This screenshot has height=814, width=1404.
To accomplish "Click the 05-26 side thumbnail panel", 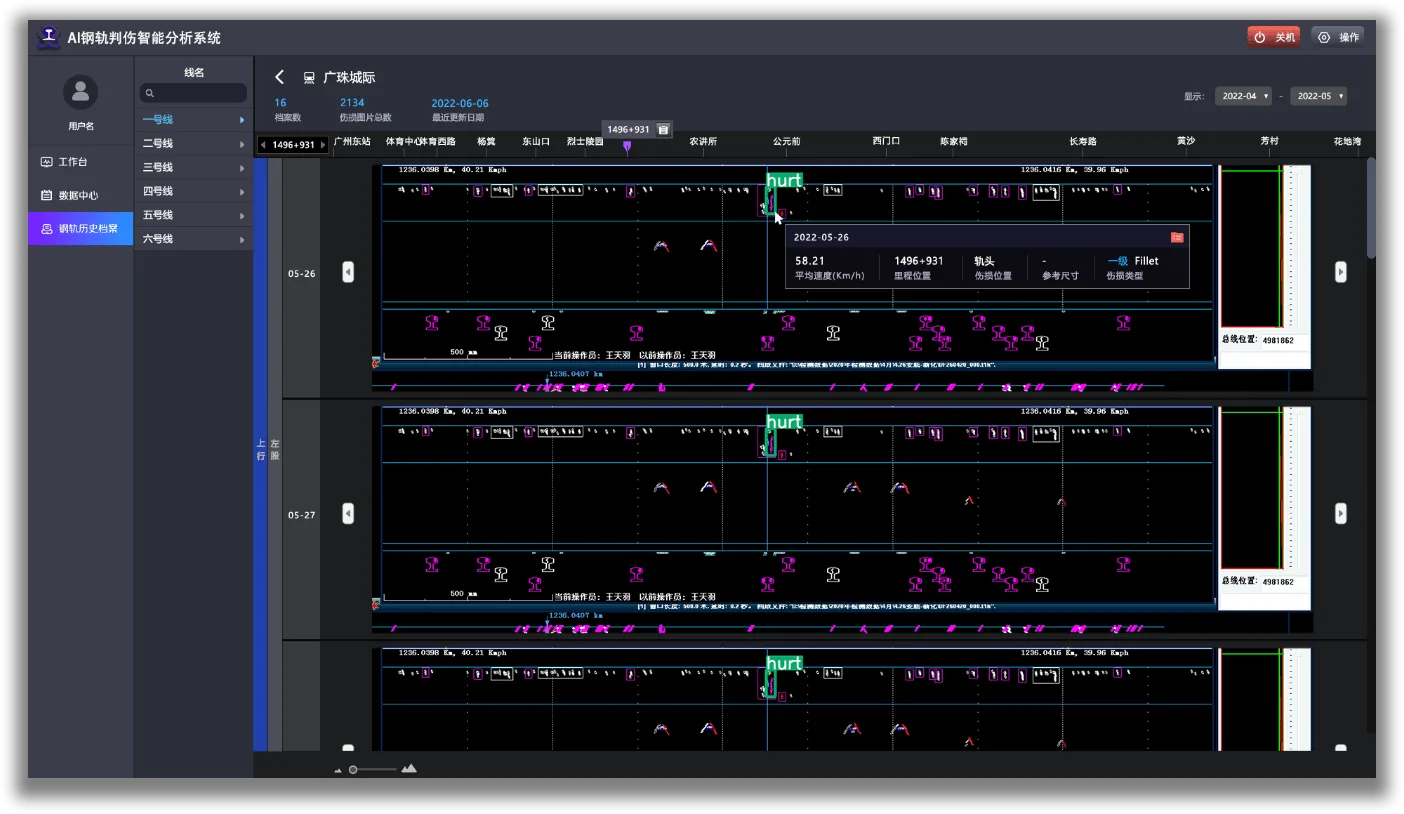I will click(1264, 266).
